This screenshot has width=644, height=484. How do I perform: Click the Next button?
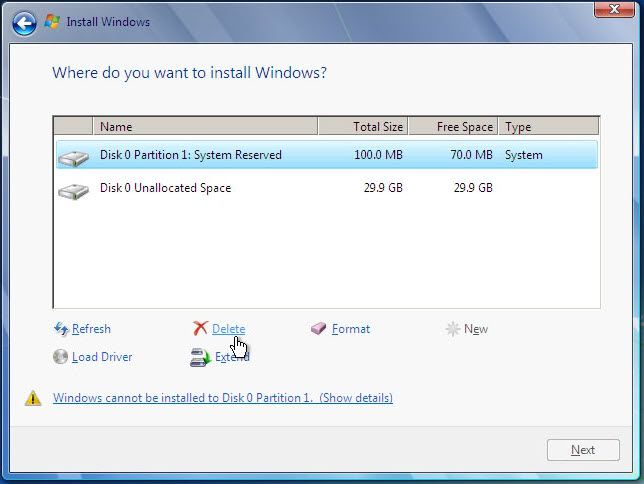point(583,450)
